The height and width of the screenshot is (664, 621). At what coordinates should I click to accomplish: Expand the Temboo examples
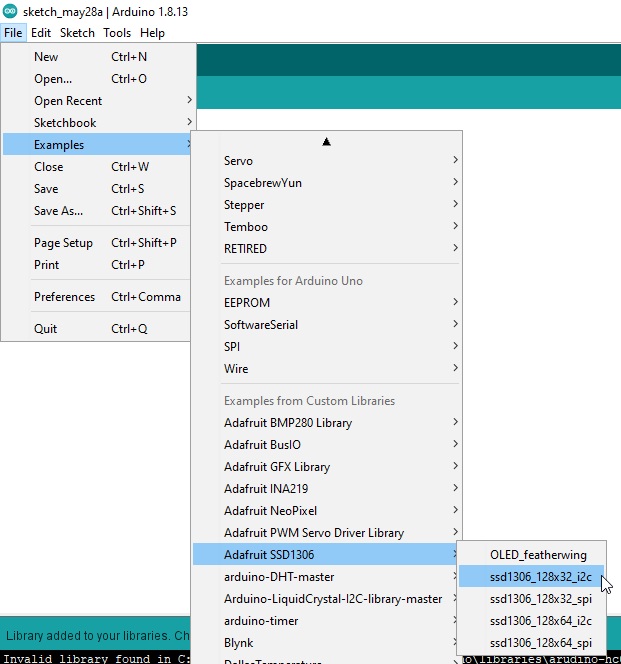click(327, 227)
